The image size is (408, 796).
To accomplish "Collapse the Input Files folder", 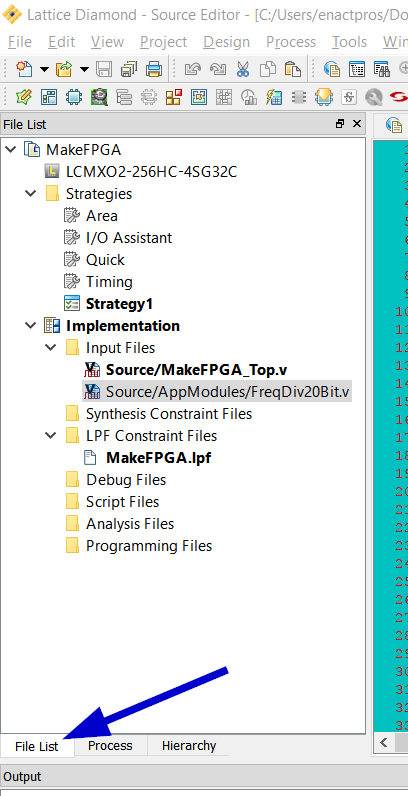I will point(51,348).
